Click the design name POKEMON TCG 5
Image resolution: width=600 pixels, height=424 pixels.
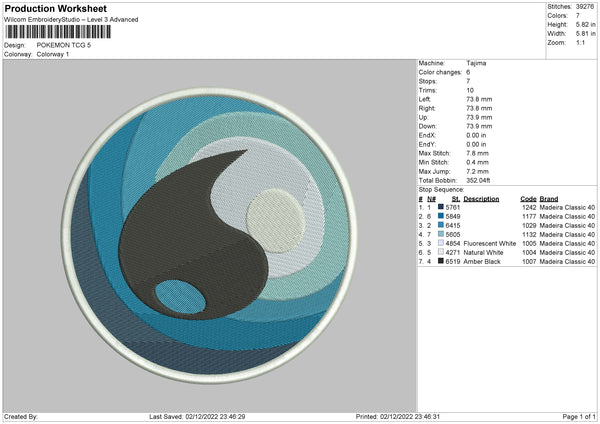[64, 45]
